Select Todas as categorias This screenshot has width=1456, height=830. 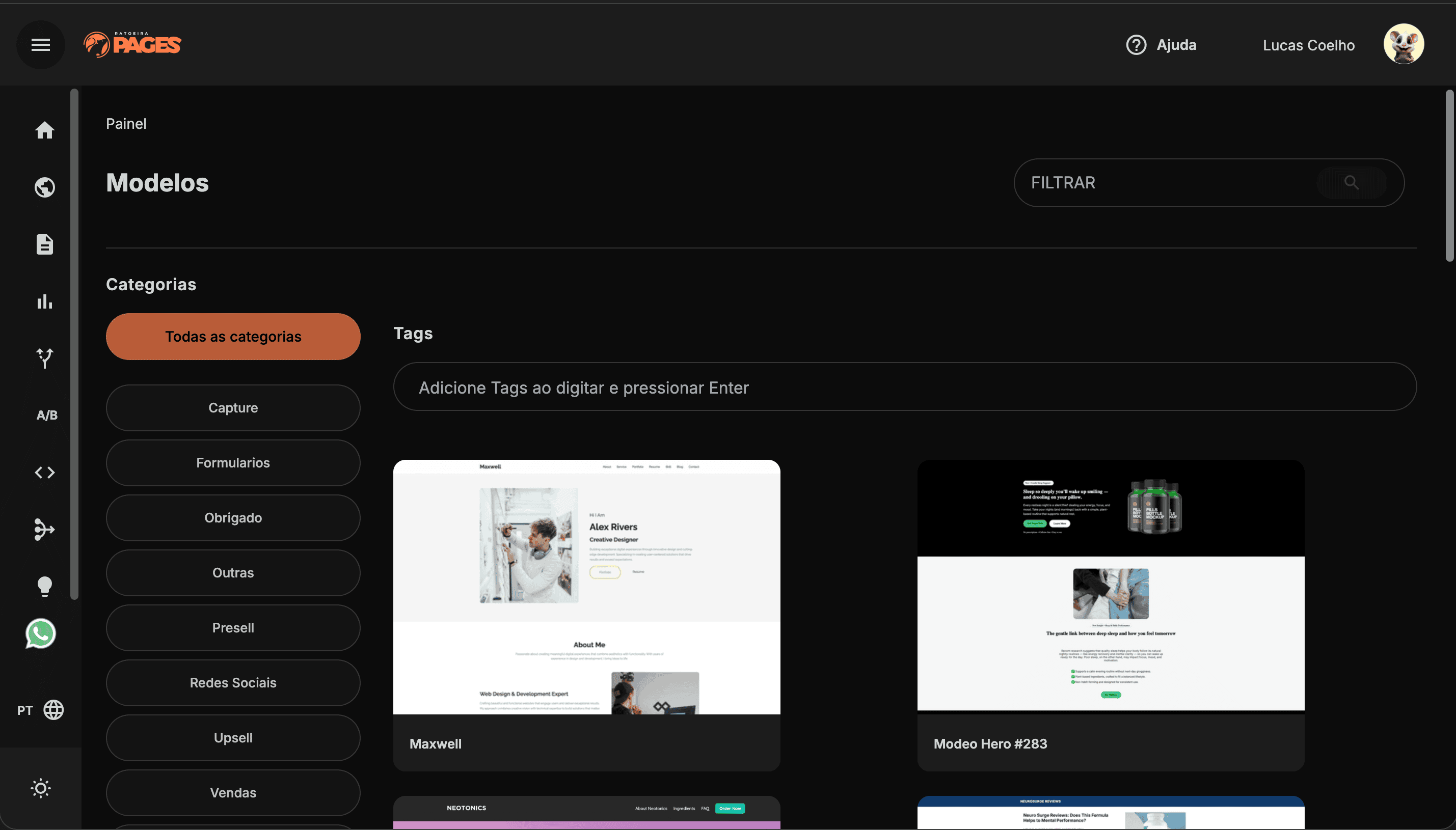click(233, 337)
